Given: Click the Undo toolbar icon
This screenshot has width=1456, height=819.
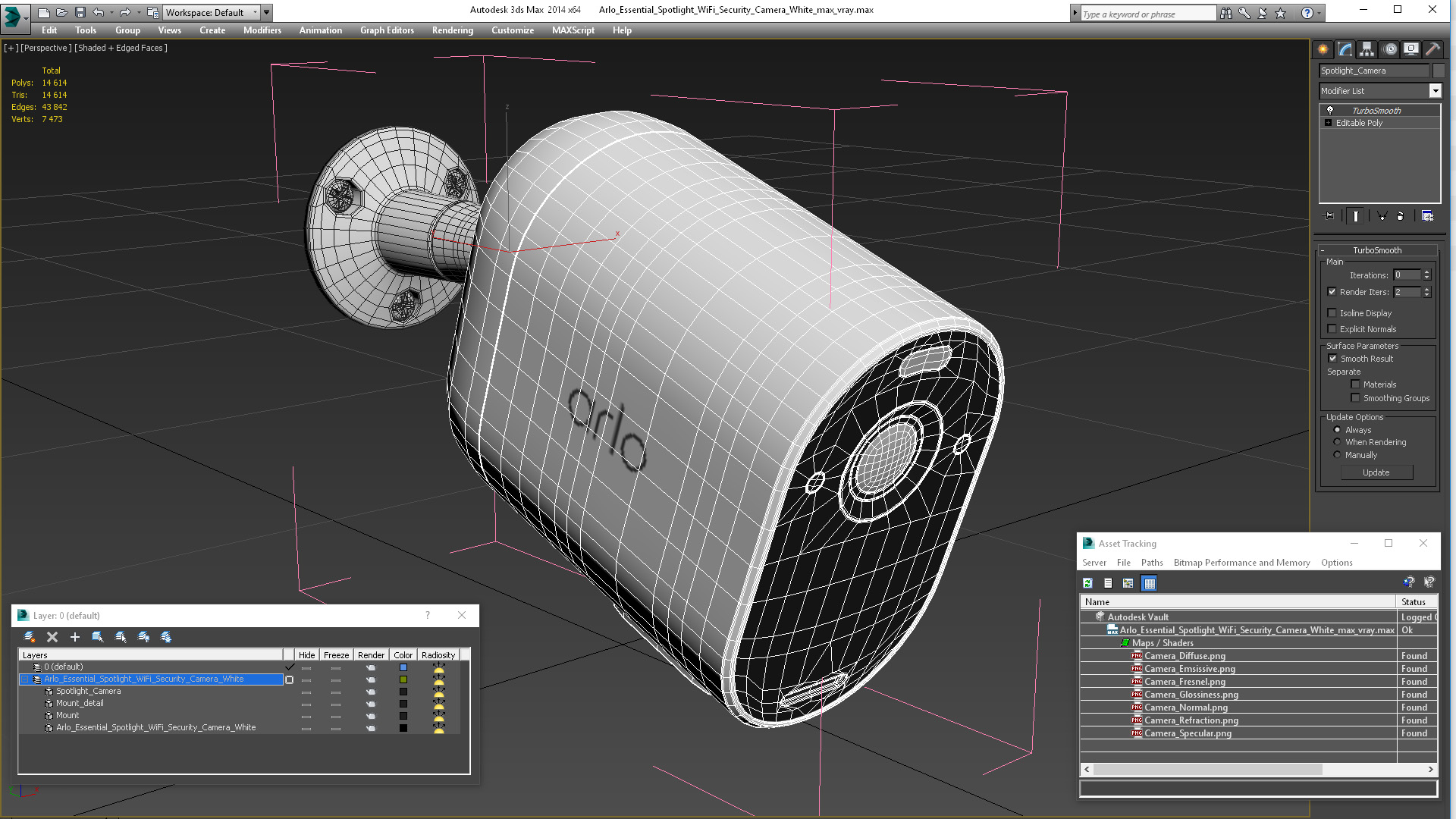Looking at the screenshot, I should pos(99,12).
